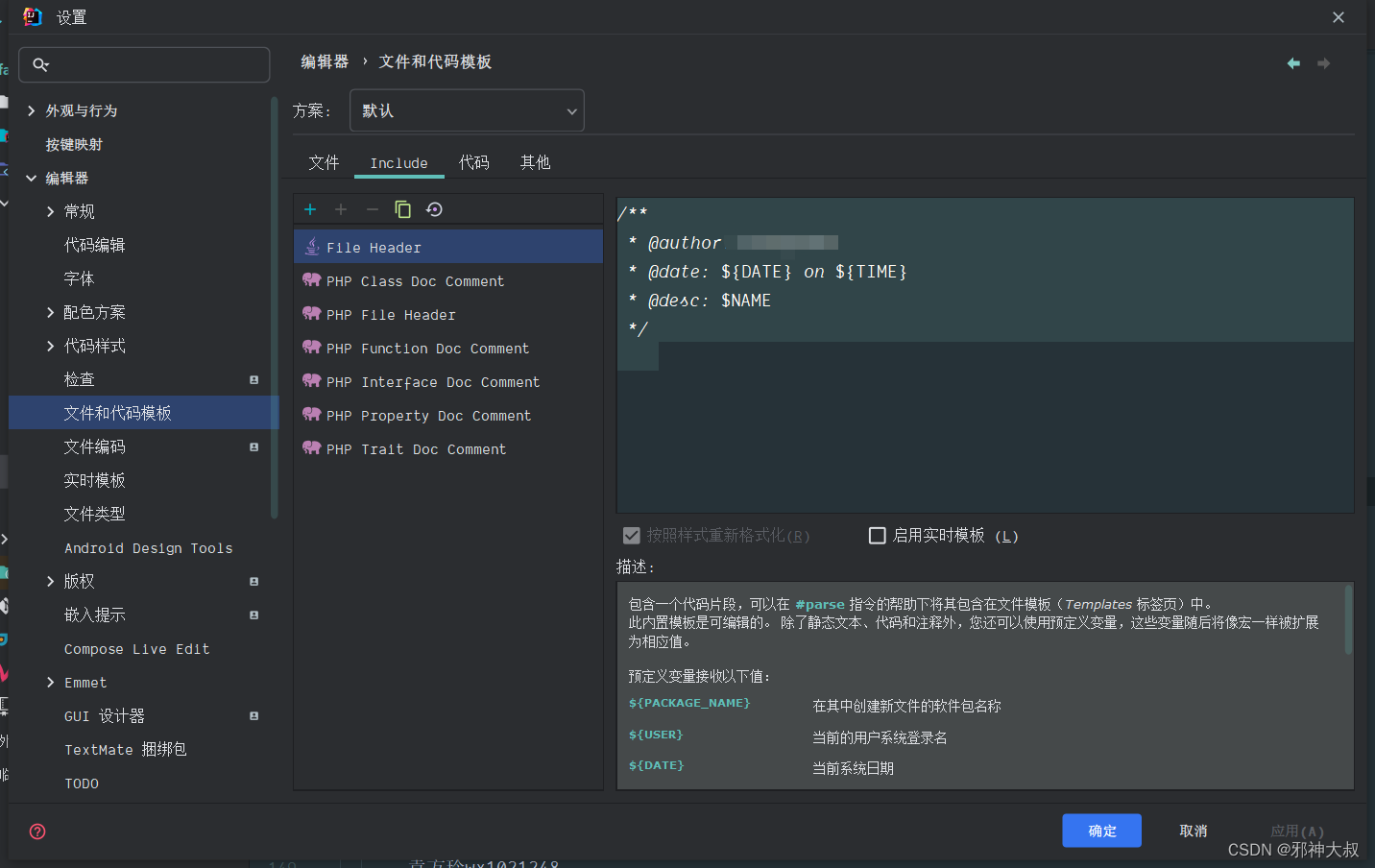
Task: Click the project-level badge icon next to 文件编码
Action: (253, 447)
